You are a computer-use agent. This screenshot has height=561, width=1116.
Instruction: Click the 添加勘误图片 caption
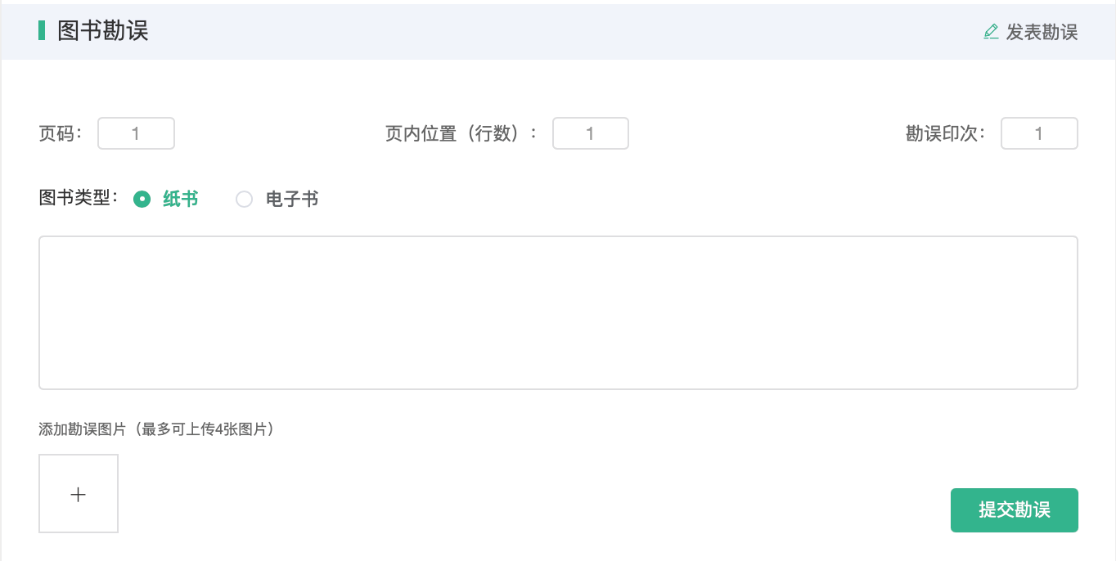point(82,429)
